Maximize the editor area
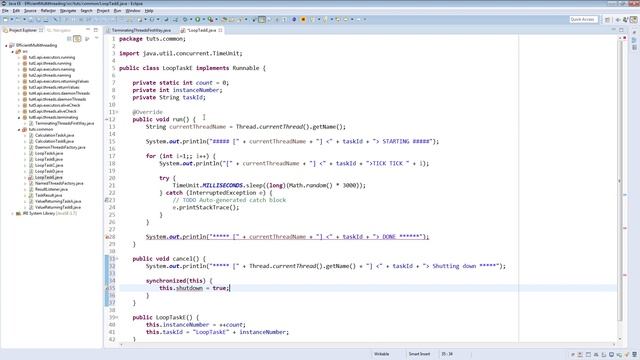Image resolution: width=640 pixels, height=360 pixels. click(x=621, y=30)
